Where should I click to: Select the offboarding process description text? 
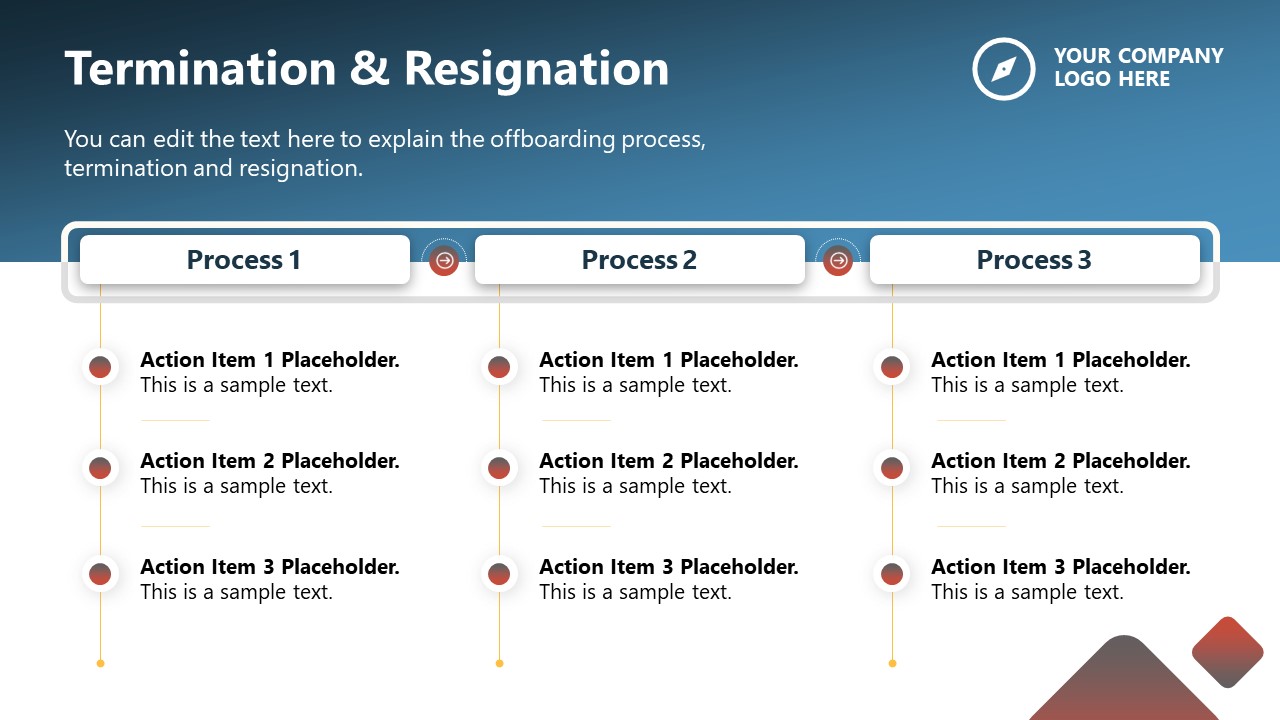tap(385, 153)
